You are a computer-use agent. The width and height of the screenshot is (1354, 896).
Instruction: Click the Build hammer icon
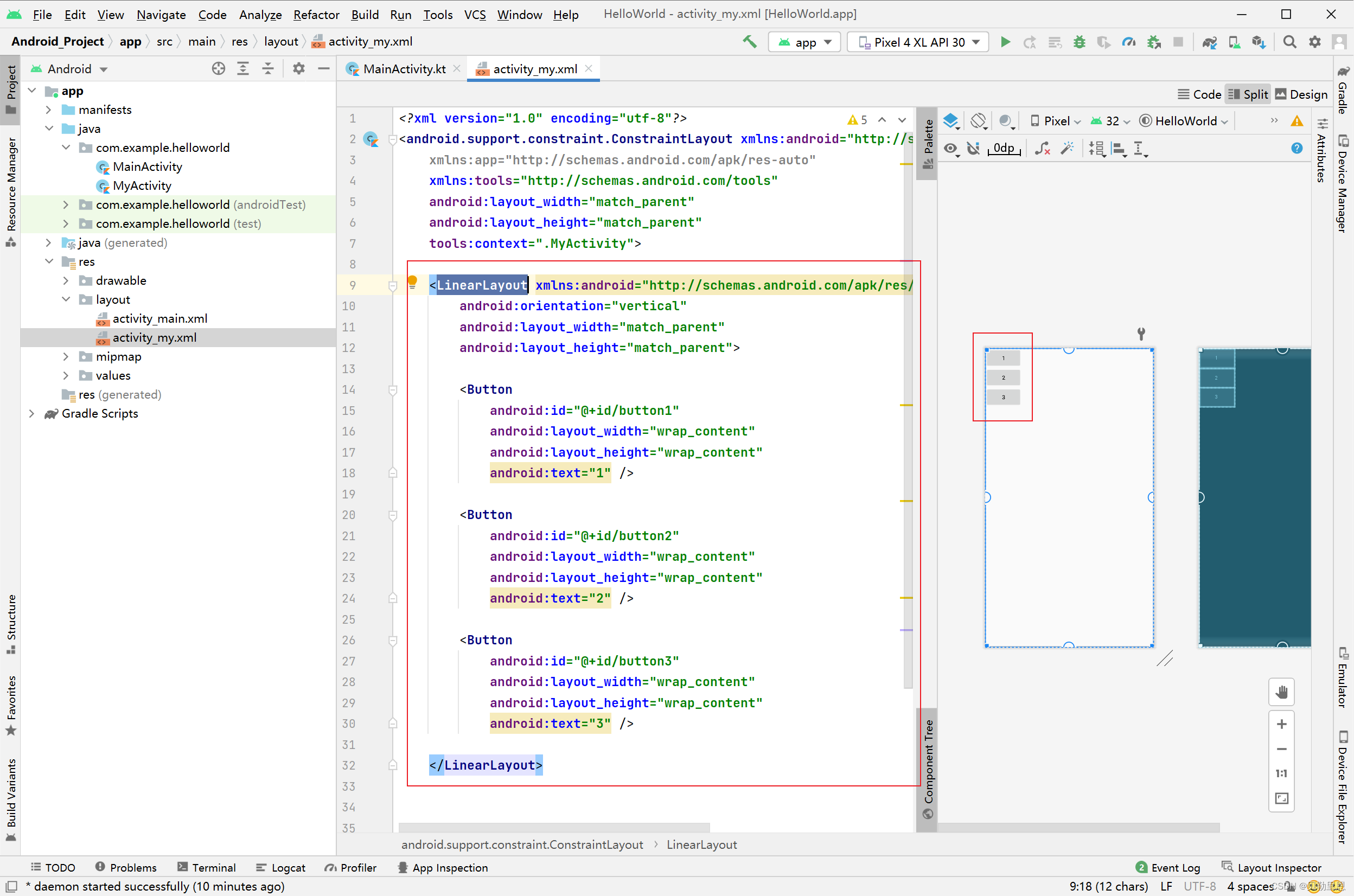(749, 42)
